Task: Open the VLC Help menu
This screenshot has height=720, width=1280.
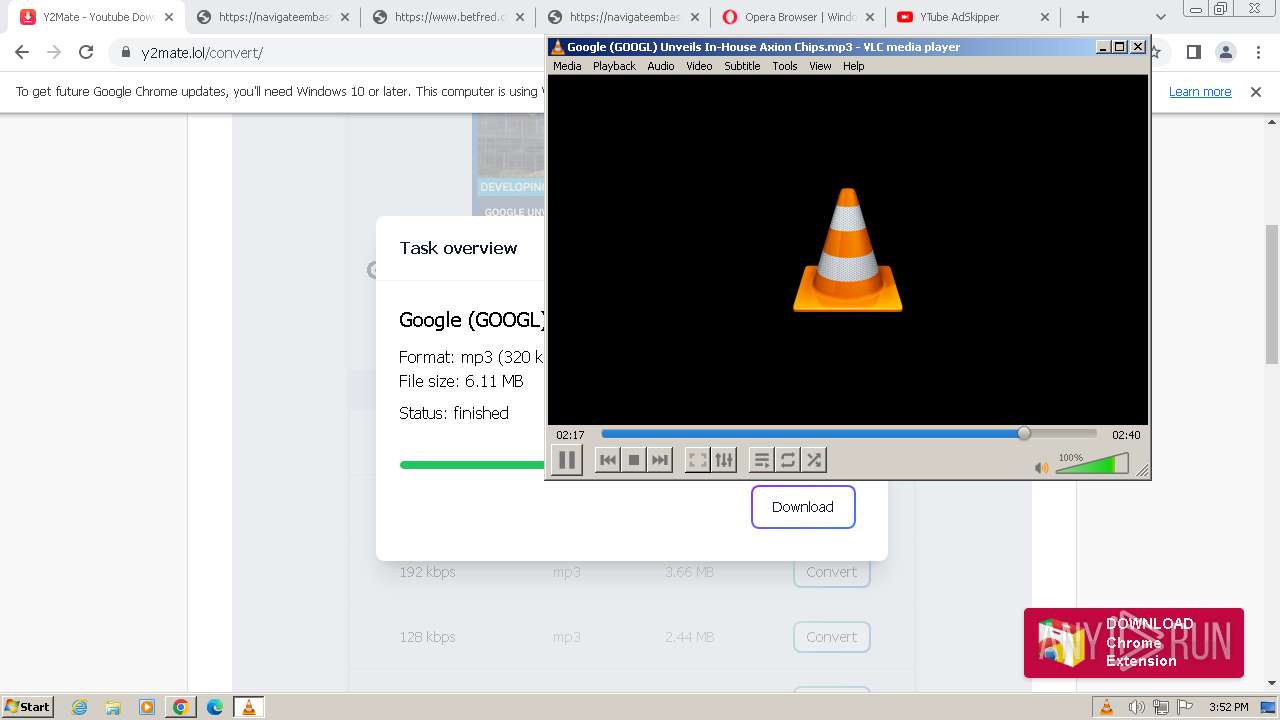Action: pyautogui.click(x=853, y=66)
